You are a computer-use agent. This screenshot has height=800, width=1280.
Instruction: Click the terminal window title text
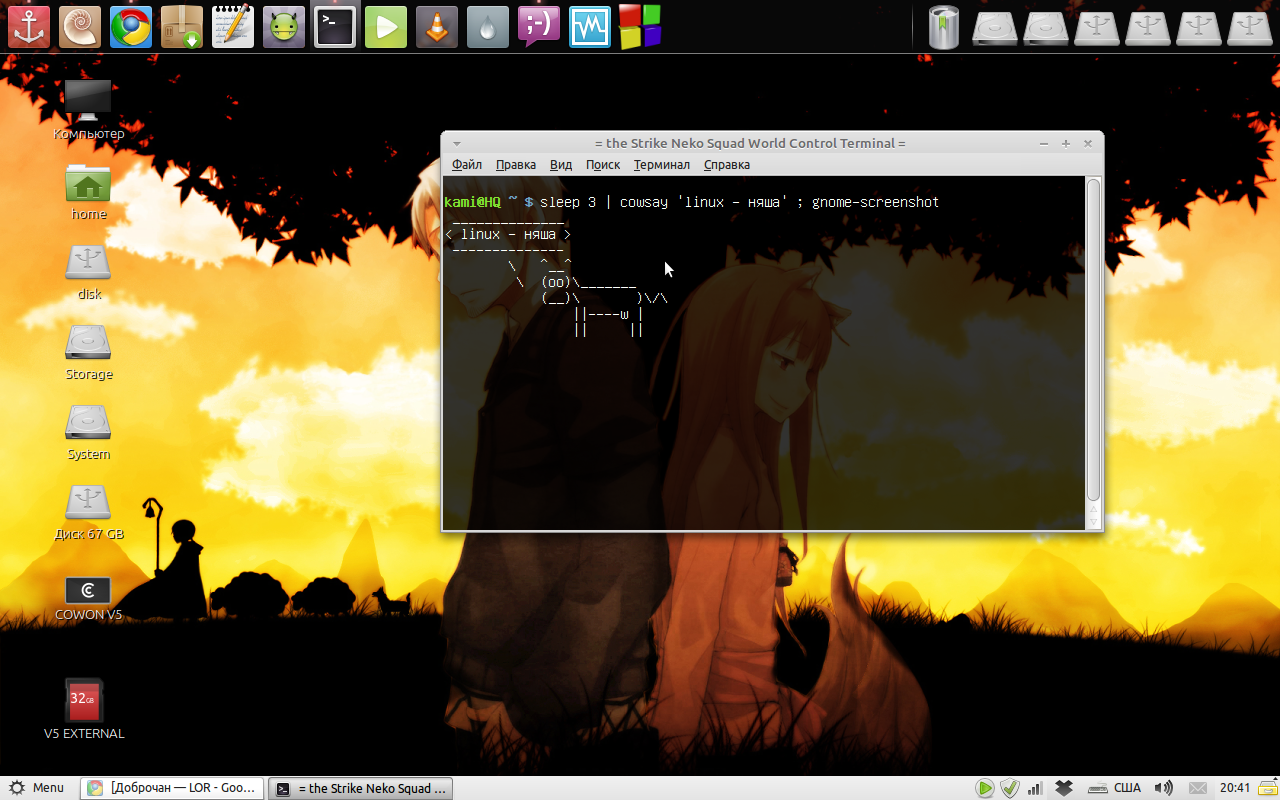750,143
